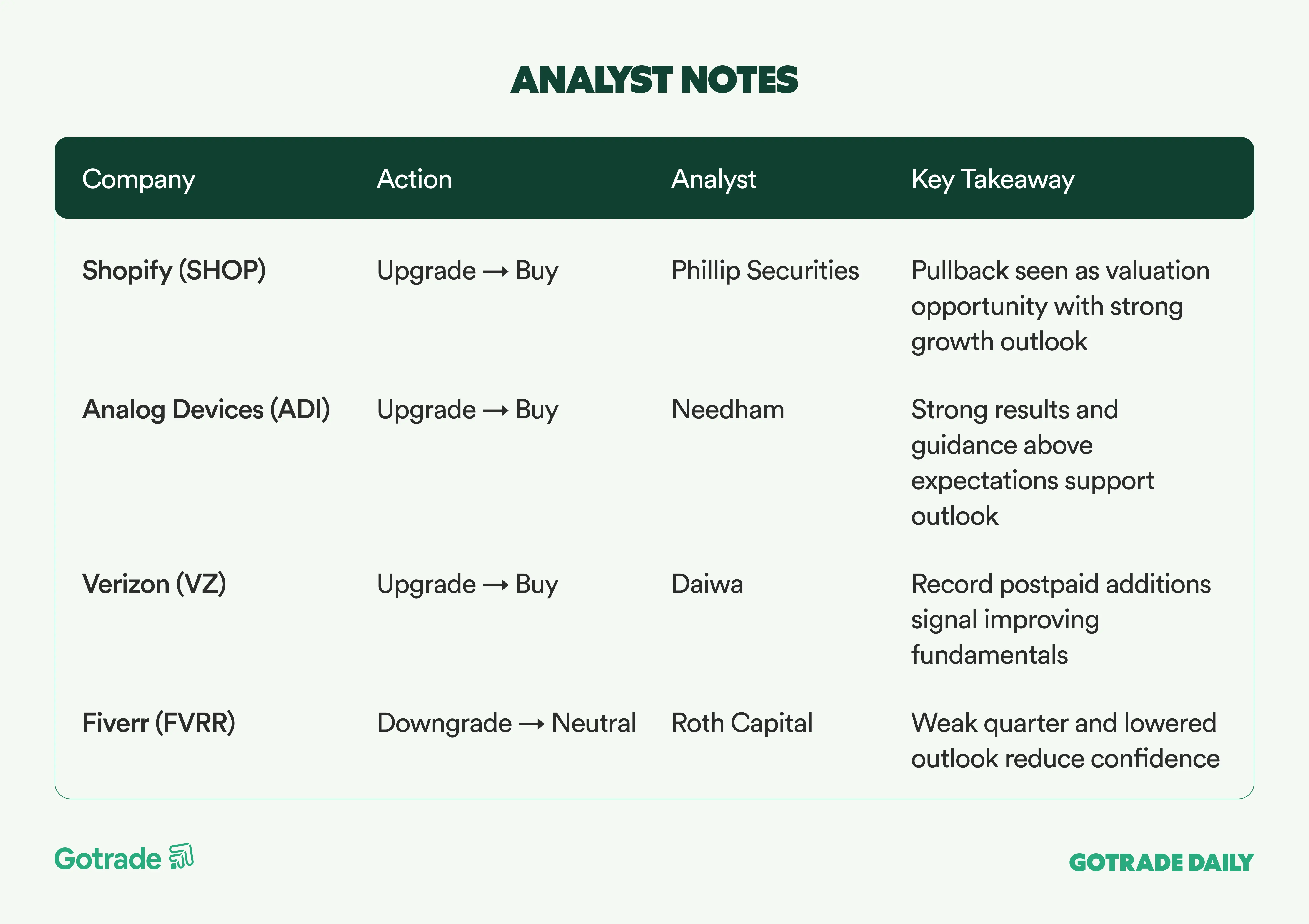The height and width of the screenshot is (924, 1309).
Task: Select the Roth Capital analyst cell
Action: (742, 723)
